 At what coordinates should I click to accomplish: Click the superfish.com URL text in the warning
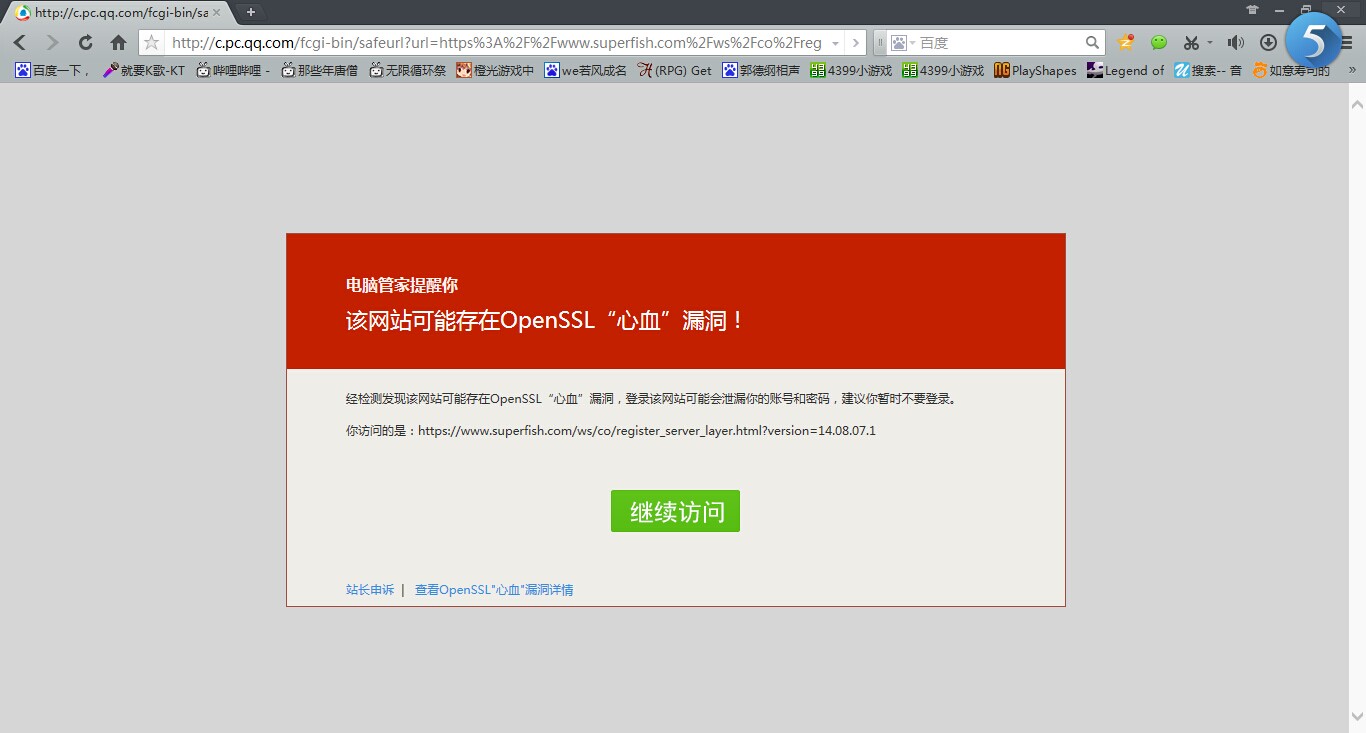point(647,431)
